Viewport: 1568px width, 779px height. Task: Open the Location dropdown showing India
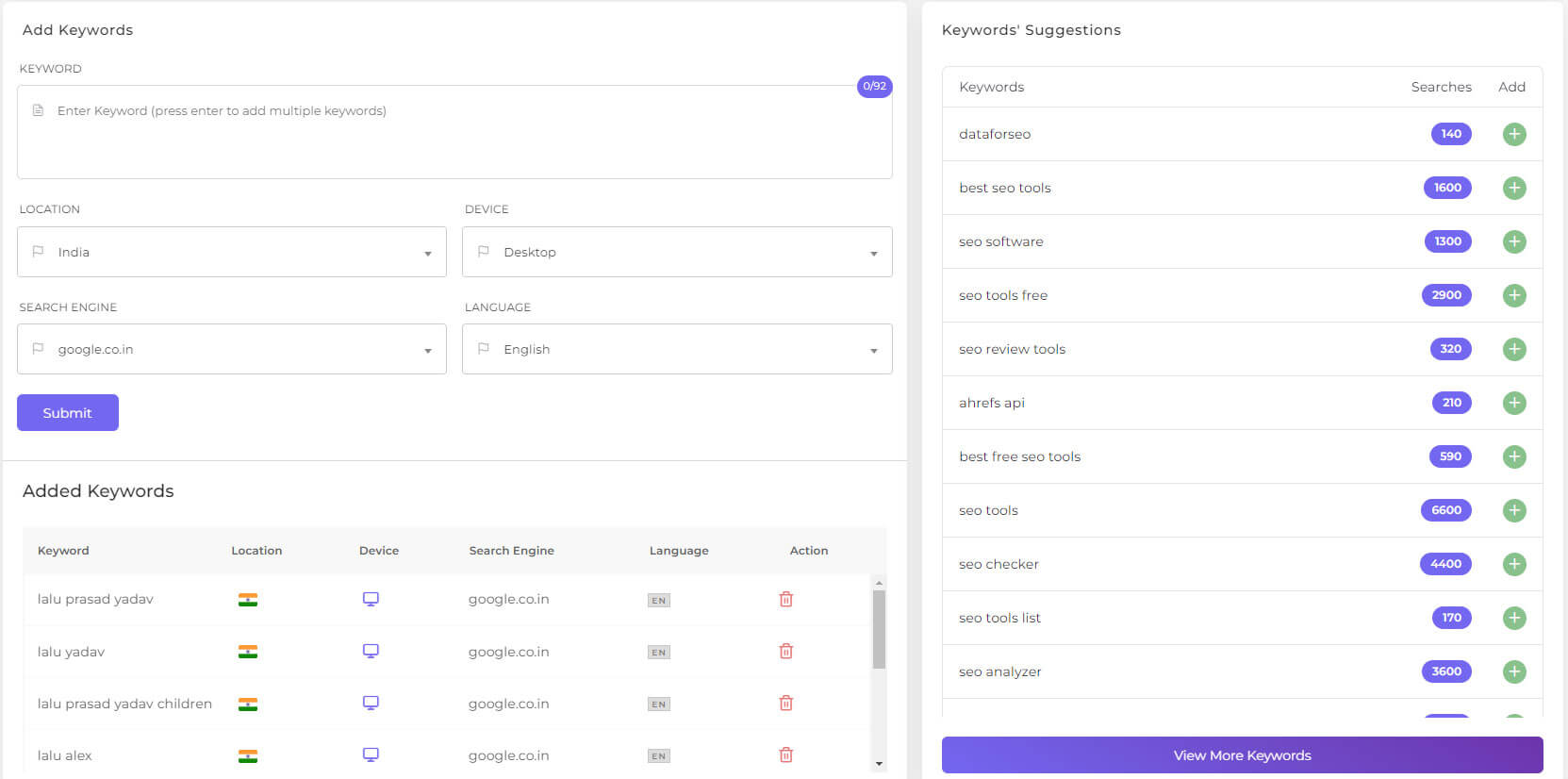coord(232,252)
